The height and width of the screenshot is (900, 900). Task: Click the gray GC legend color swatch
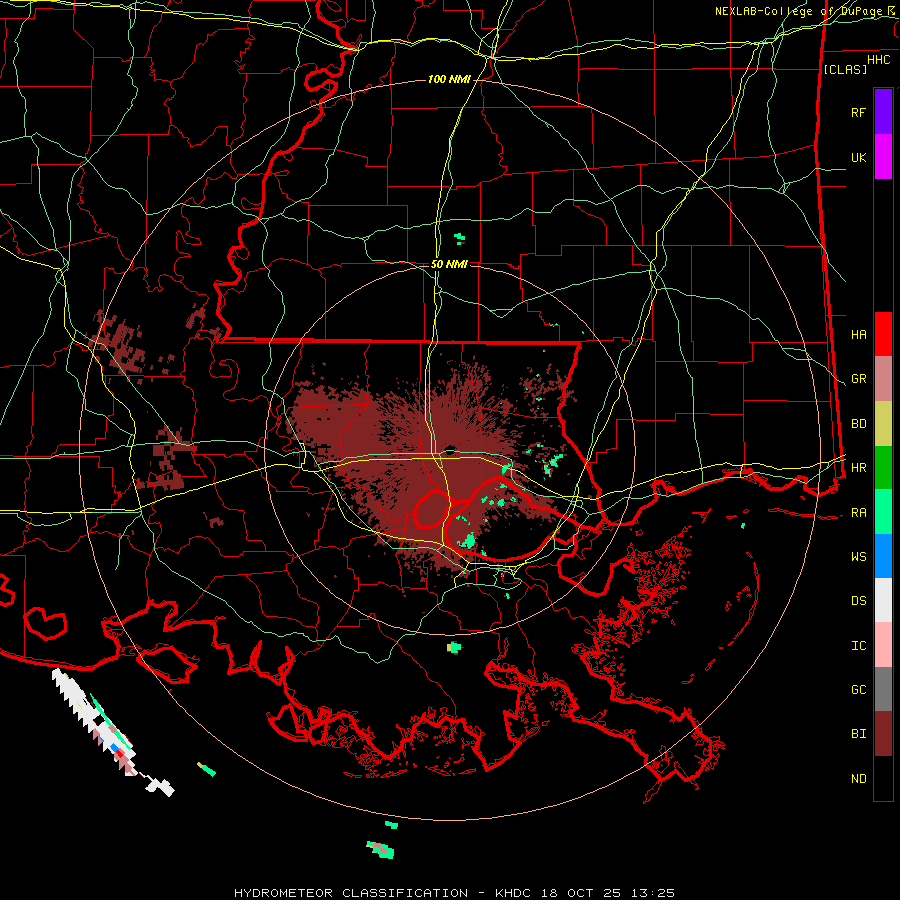883,689
